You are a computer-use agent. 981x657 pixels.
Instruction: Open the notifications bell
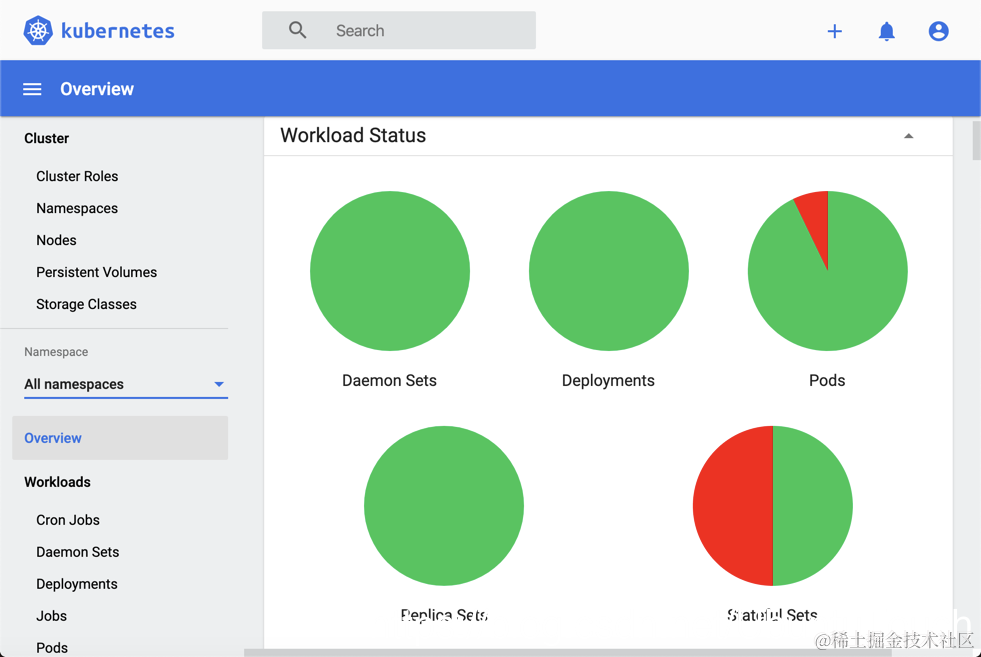point(887,31)
